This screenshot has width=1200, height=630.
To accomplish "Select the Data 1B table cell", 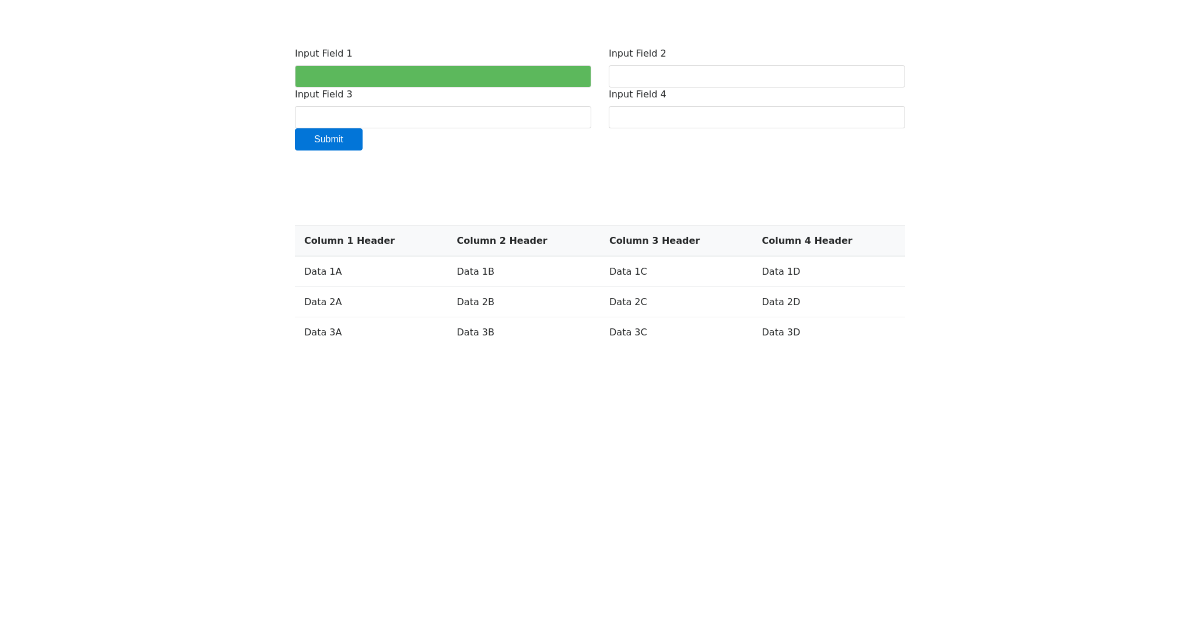I will [x=475, y=272].
